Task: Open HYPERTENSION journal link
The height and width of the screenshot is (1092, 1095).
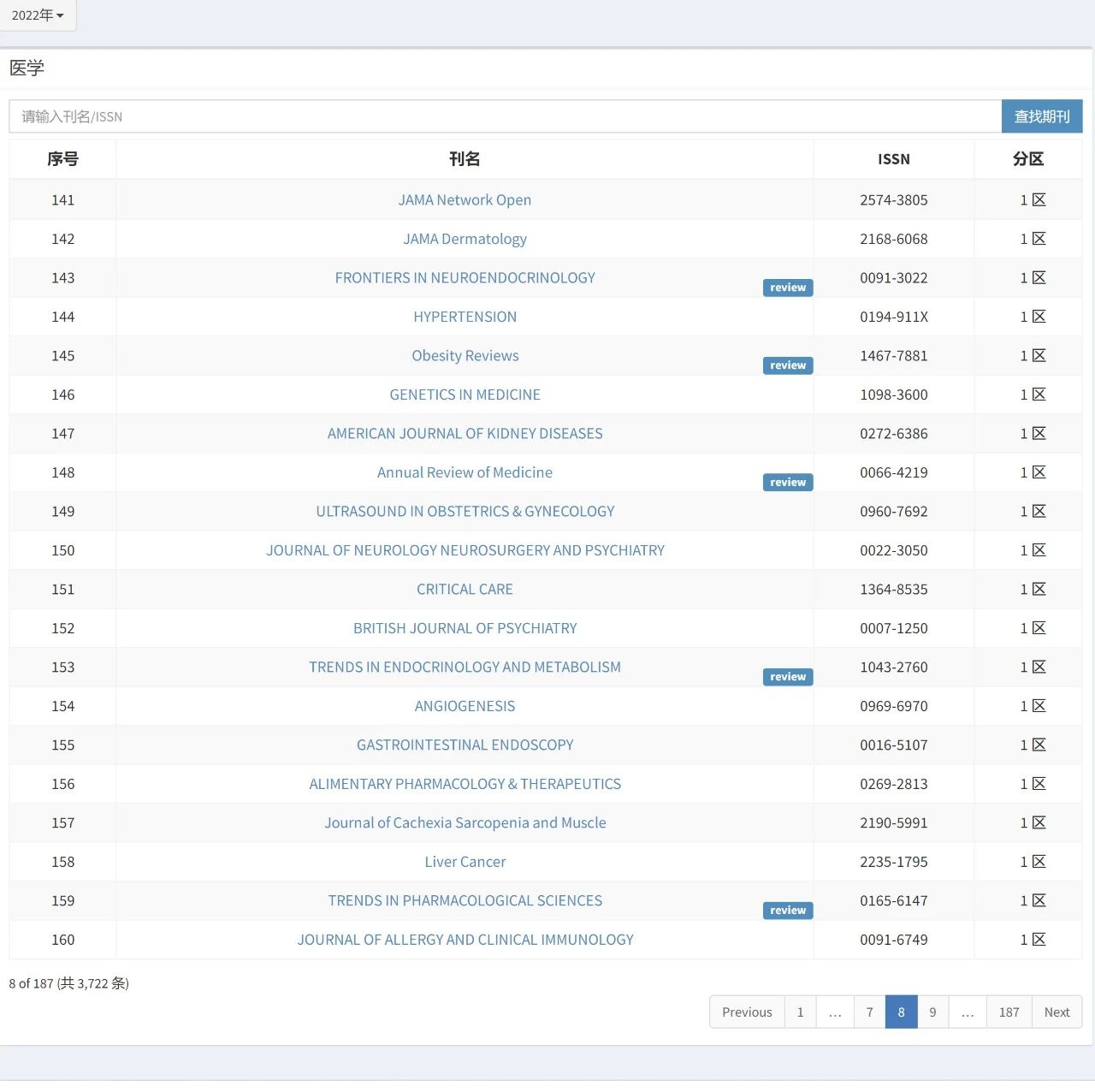Action: [x=465, y=317]
